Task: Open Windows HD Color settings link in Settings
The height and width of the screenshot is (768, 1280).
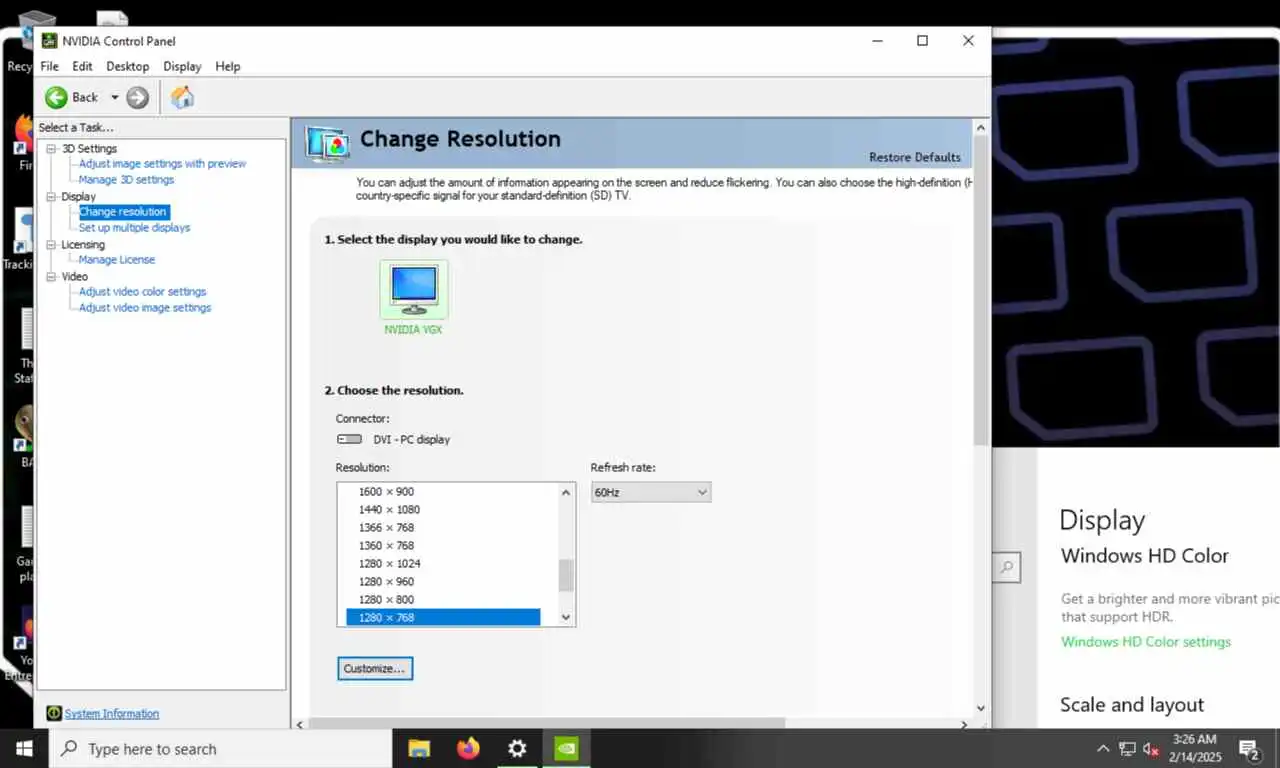Action: tap(1146, 642)
